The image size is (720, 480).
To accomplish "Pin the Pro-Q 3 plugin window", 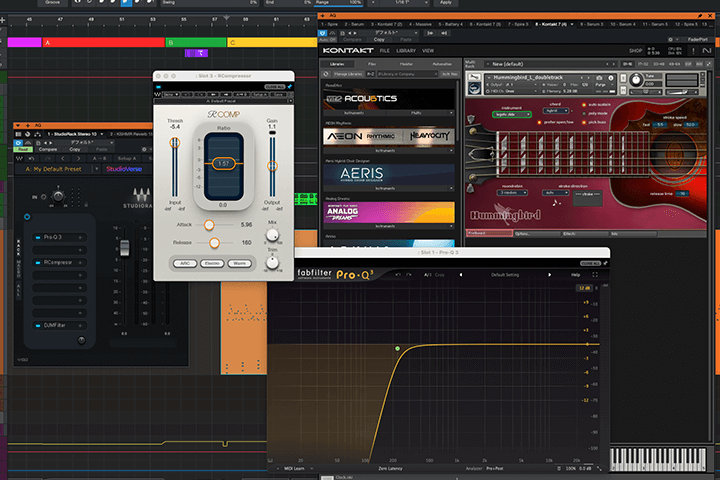I will pyautogui.click(x=605, y=263).
